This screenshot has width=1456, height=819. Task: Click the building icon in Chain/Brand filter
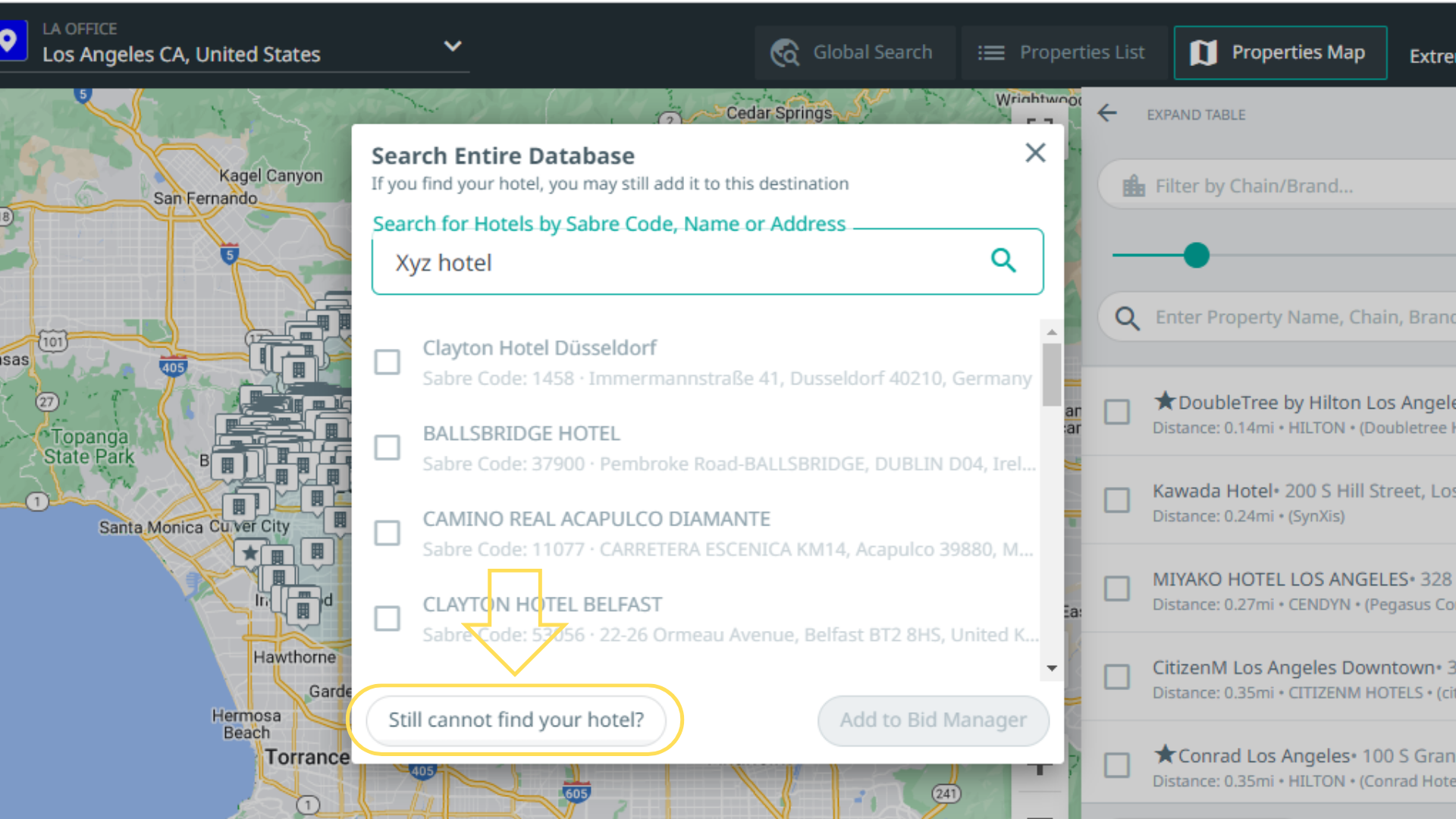click(x=1134, y=186)
